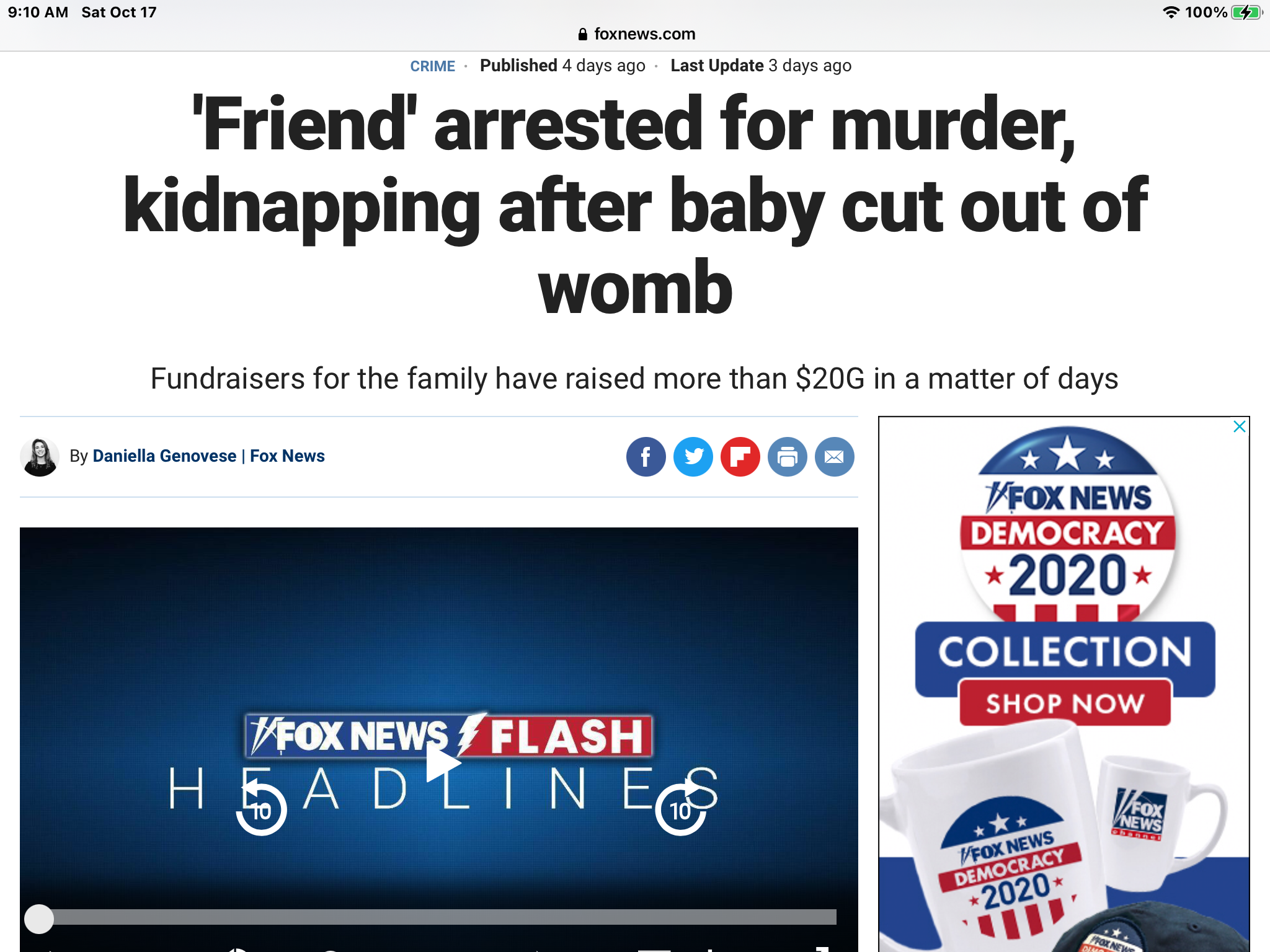Share the article on Twitter

tap(693, 457)
